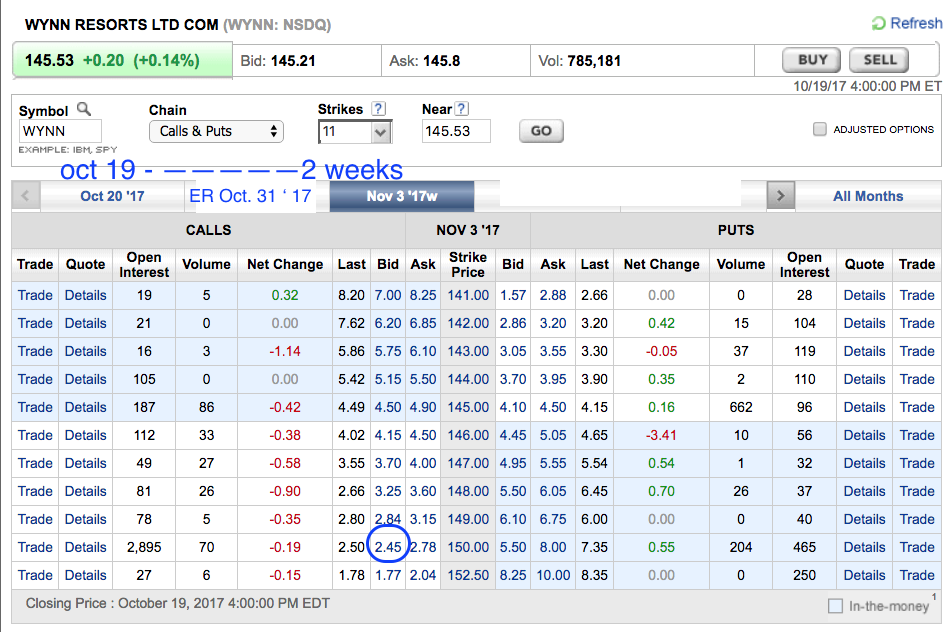Select the Nov 3 '17w expiration tab

(x=402, y=196)
